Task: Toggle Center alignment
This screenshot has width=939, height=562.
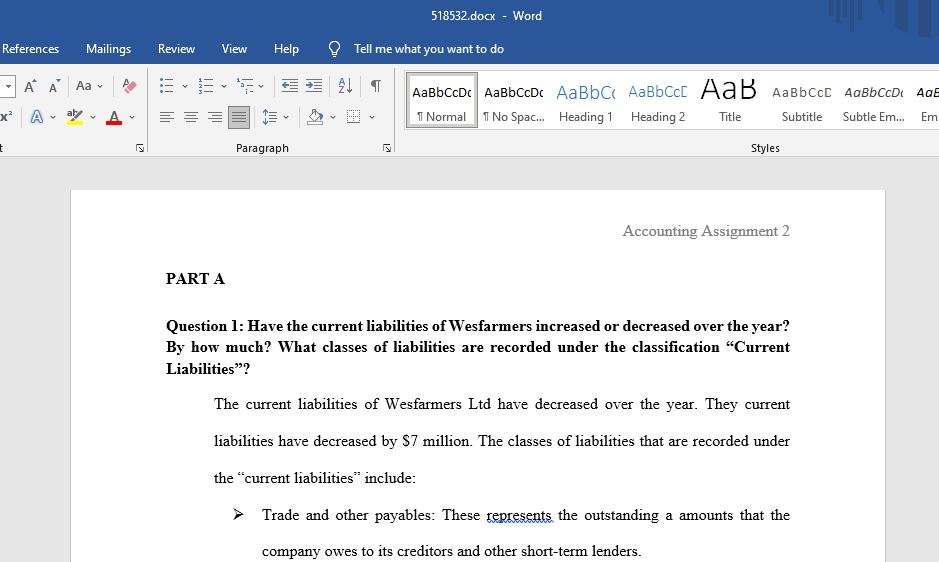Action: pos(190,117)
